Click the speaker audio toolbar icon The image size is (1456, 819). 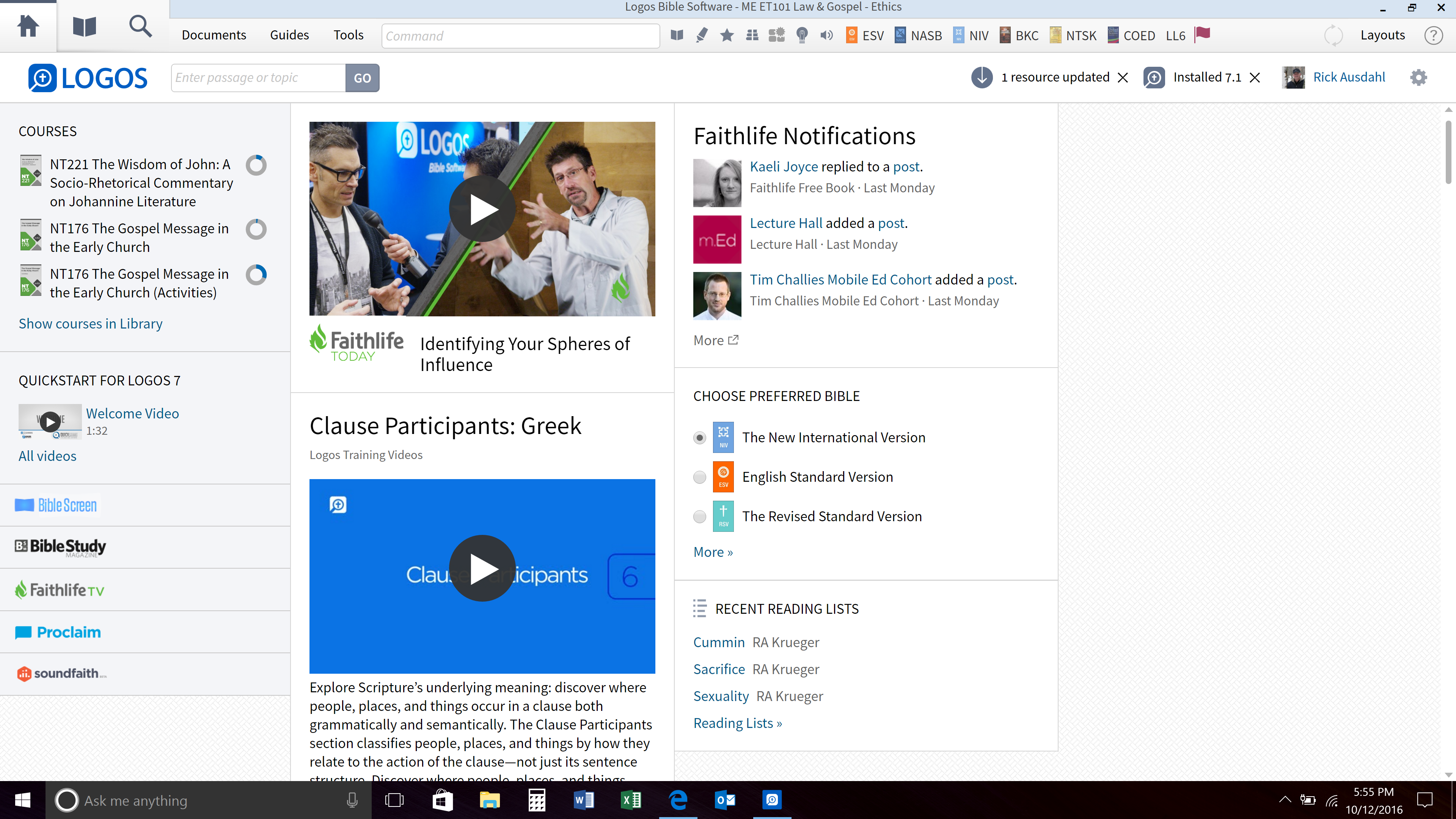[826, 35]
